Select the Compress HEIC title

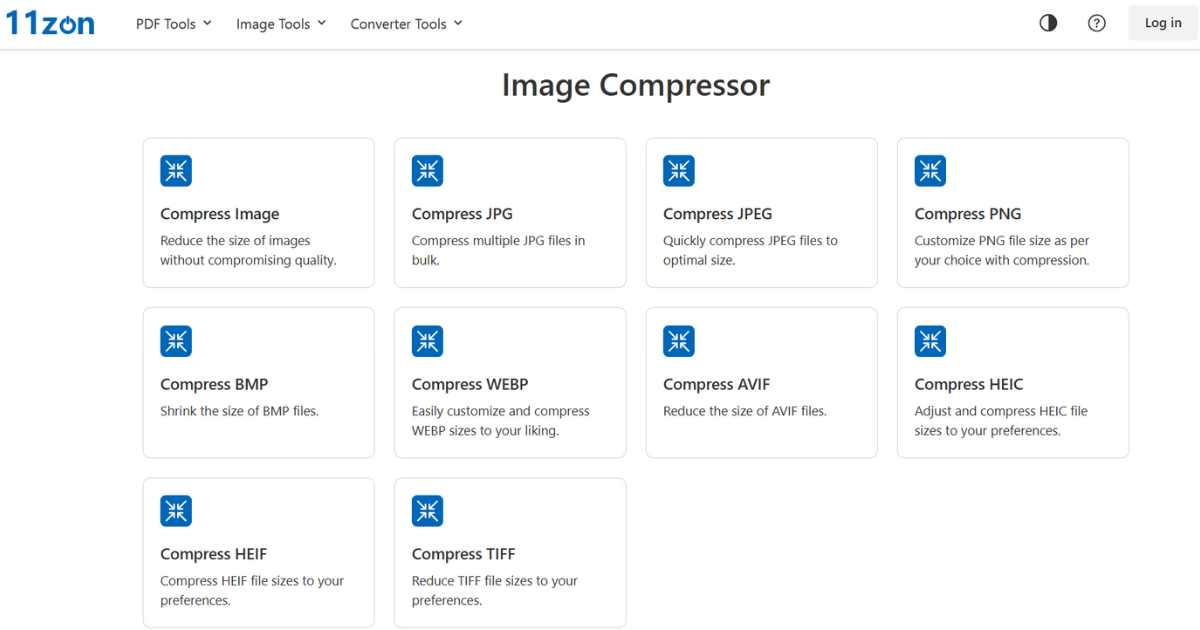(969, 384)
